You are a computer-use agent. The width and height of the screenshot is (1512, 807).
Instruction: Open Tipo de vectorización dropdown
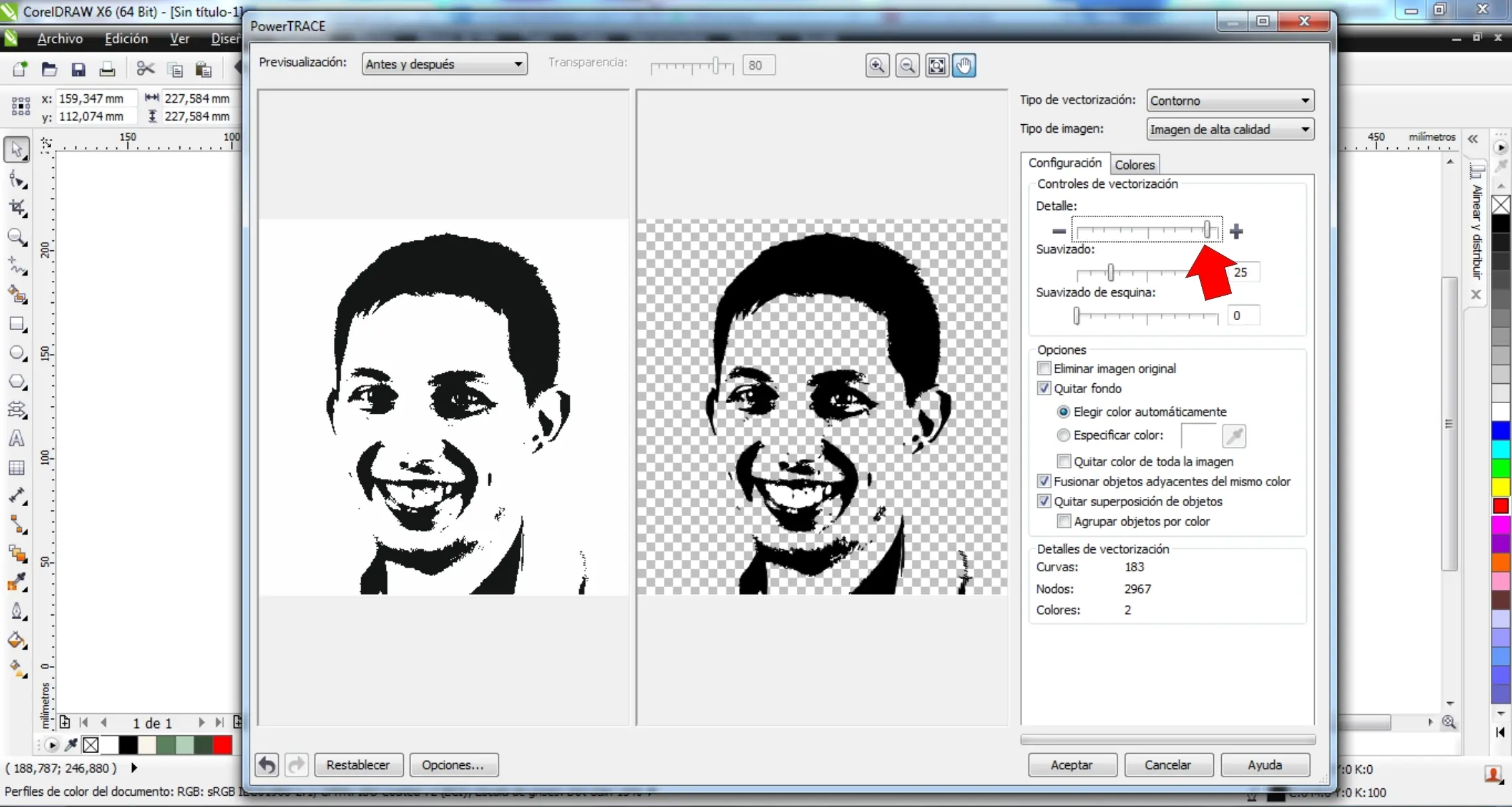click(1230, 100)
